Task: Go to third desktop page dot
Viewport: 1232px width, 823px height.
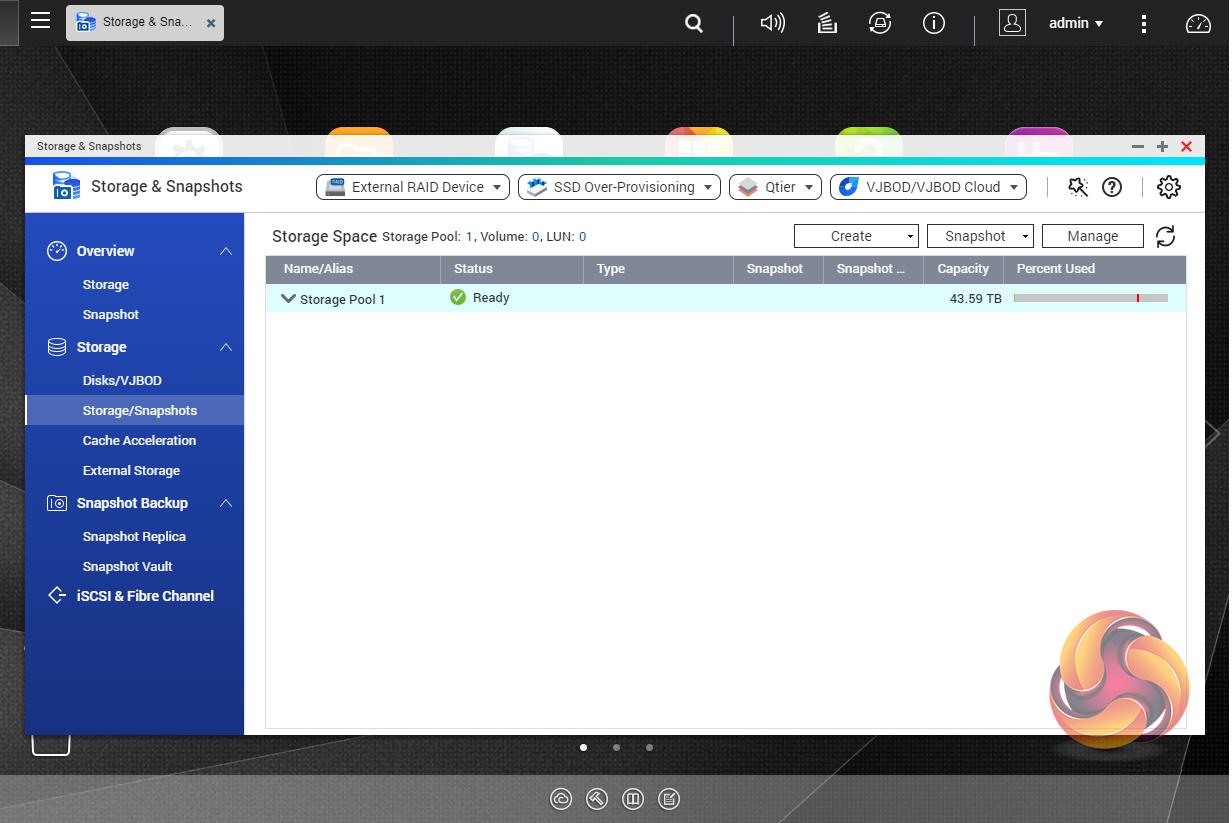Action: 649,747
